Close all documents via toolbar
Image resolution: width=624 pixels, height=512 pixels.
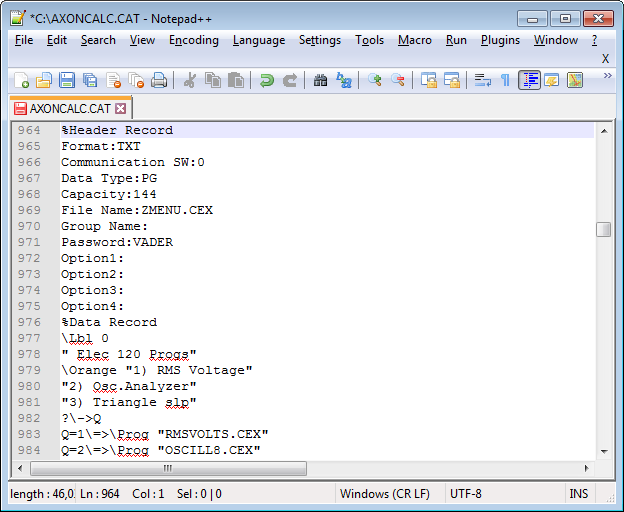click(x=136, y=80)
